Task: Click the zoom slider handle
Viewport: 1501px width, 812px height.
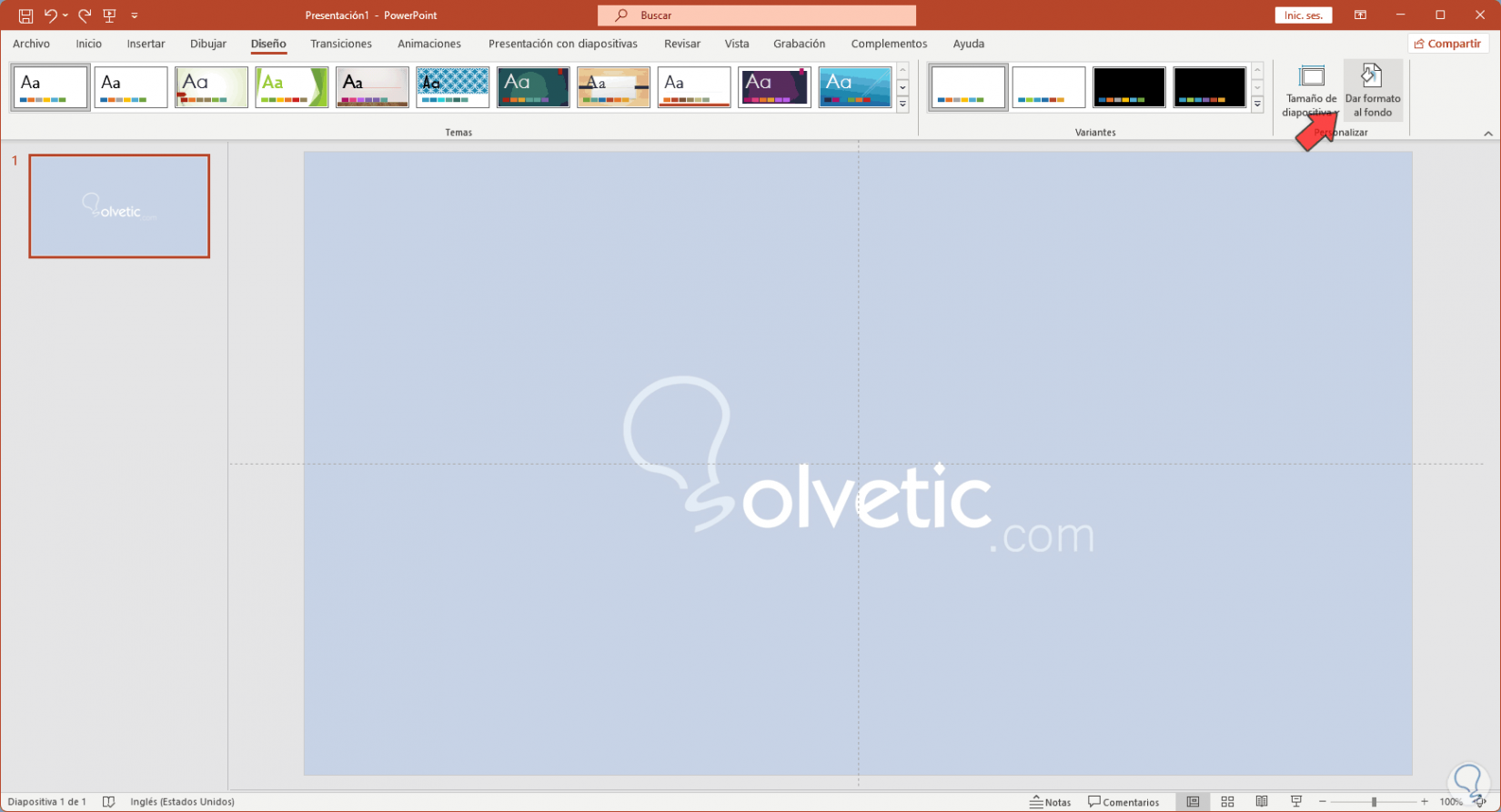Action: click(1374, 802)
